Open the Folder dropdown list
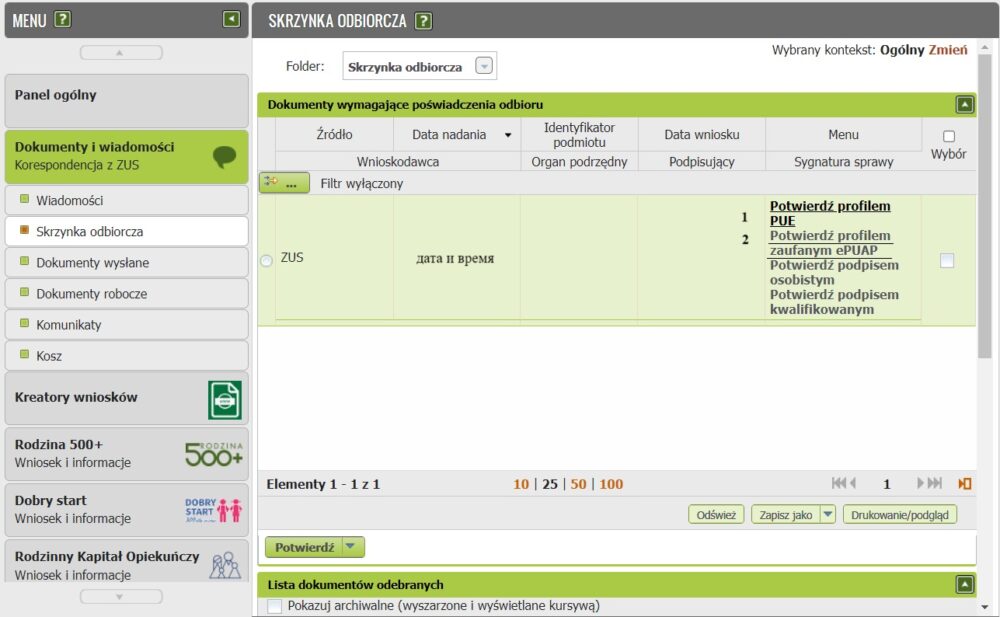The height and width of the screenshot is (617, 1000). (x=484, y=67)
